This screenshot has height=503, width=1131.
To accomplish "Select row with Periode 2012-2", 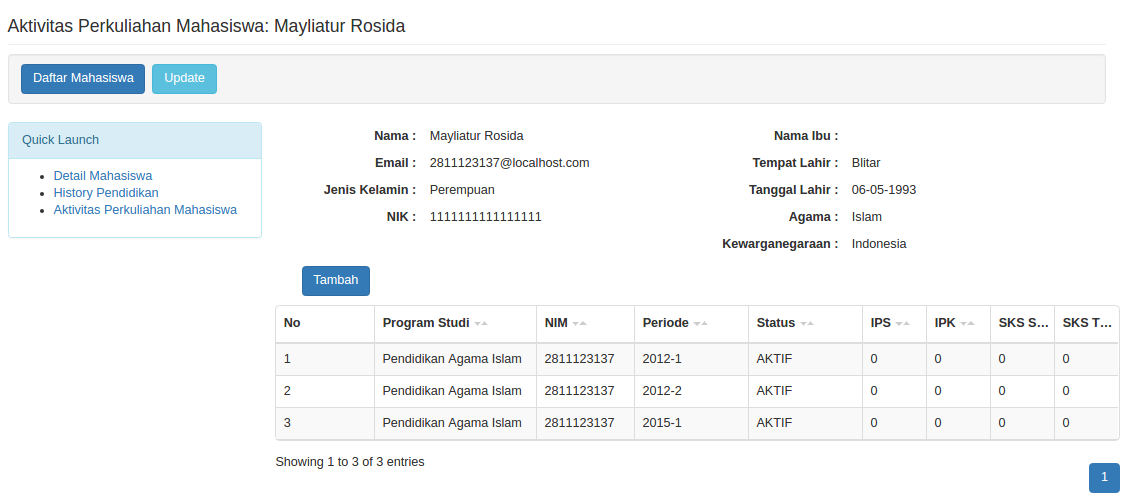I will pyautogui.click(x=697, y=391).
